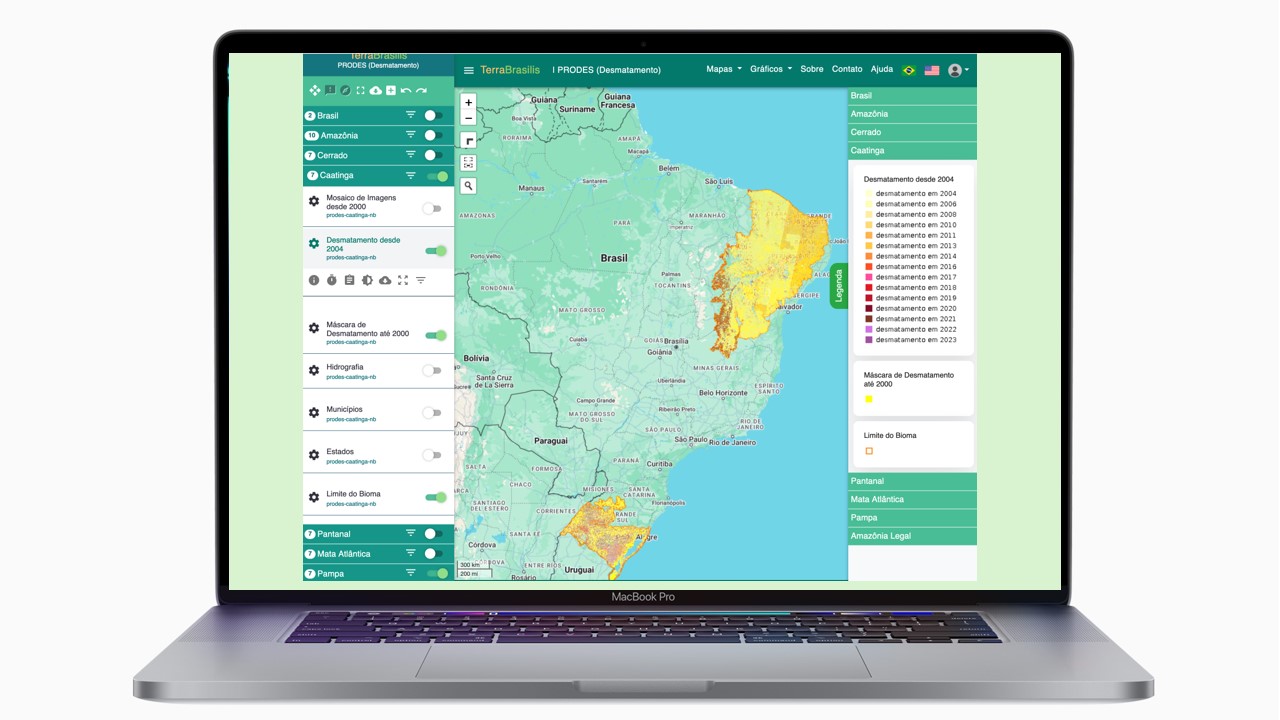Click the undo arrow icon
Image resolution: width=1280 pixels, height=720 pixels.
406,90
